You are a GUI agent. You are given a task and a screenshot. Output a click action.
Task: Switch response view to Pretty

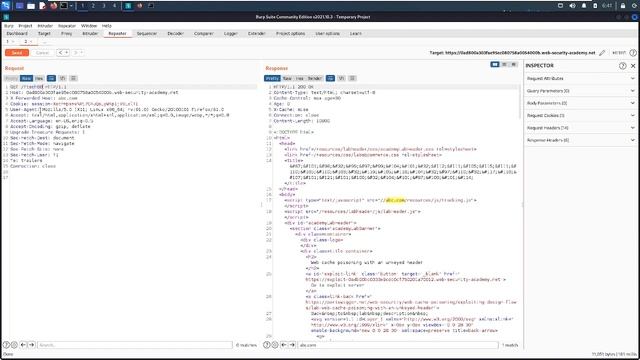click(x=272, y=78)
